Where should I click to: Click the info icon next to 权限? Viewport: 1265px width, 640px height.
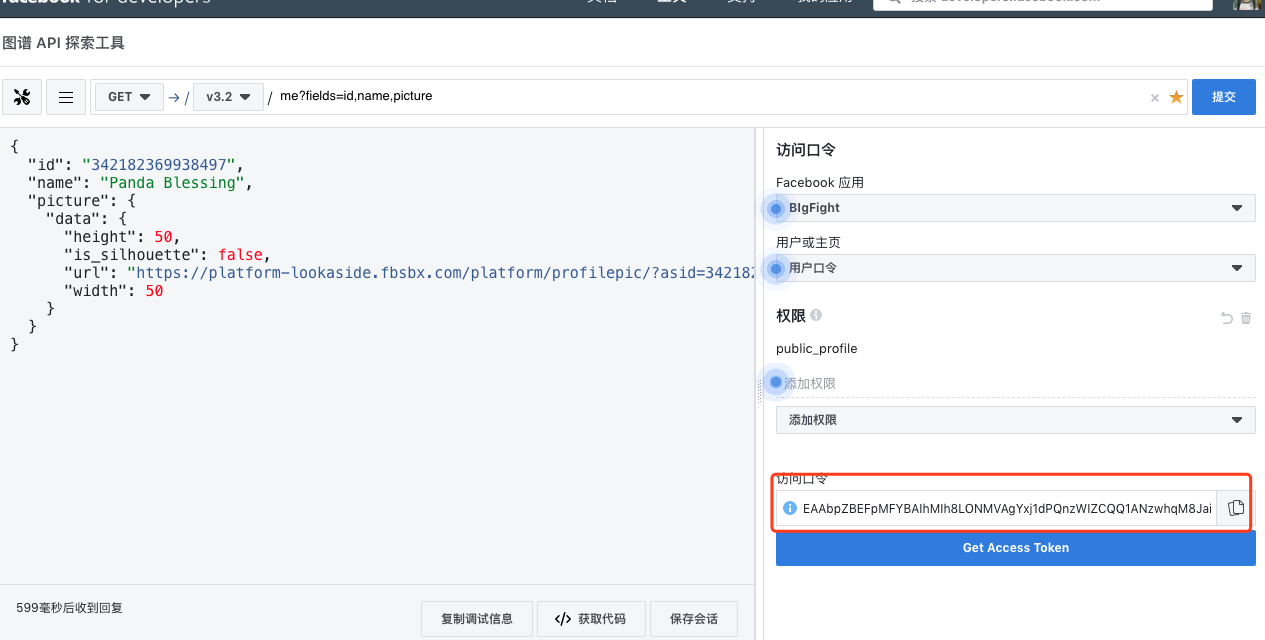(x=816, y=315)
